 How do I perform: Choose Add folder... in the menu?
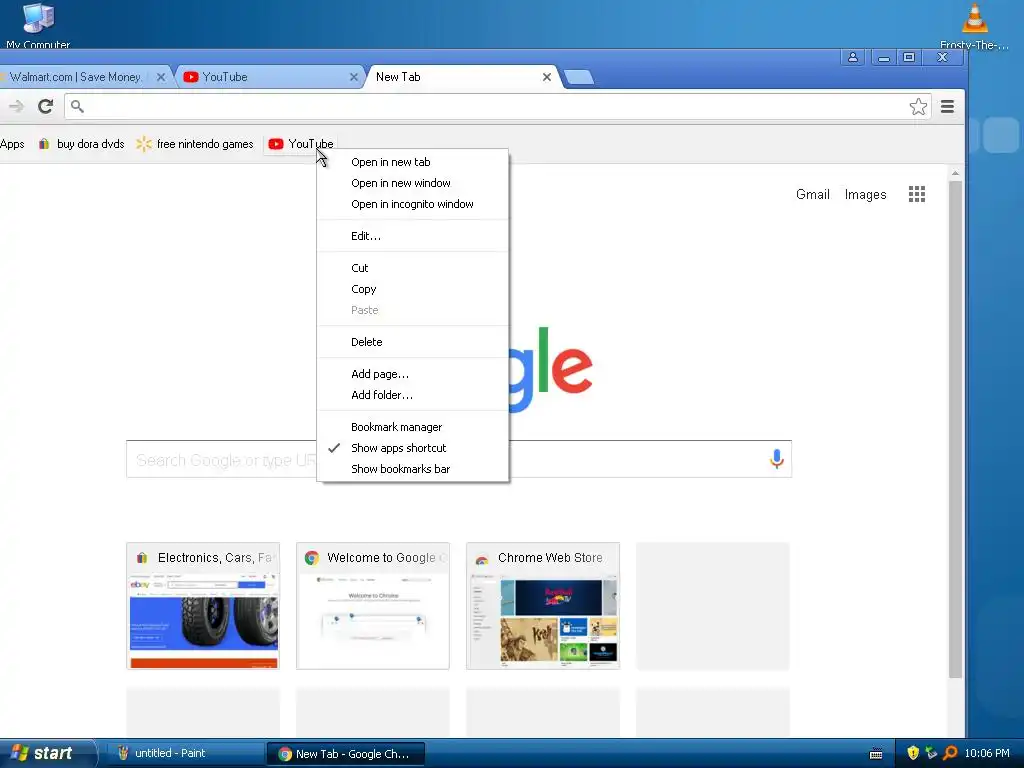pyautogui.click(x=413, y=394)
